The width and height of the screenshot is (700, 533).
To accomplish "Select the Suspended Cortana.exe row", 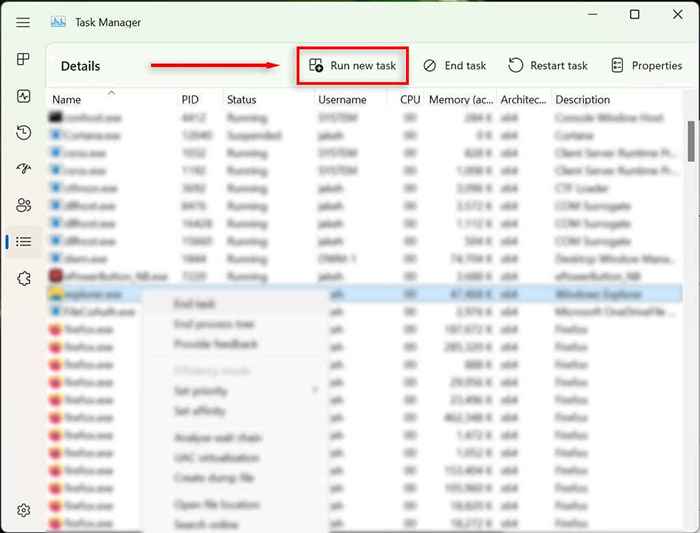I will tap(364, 135).
